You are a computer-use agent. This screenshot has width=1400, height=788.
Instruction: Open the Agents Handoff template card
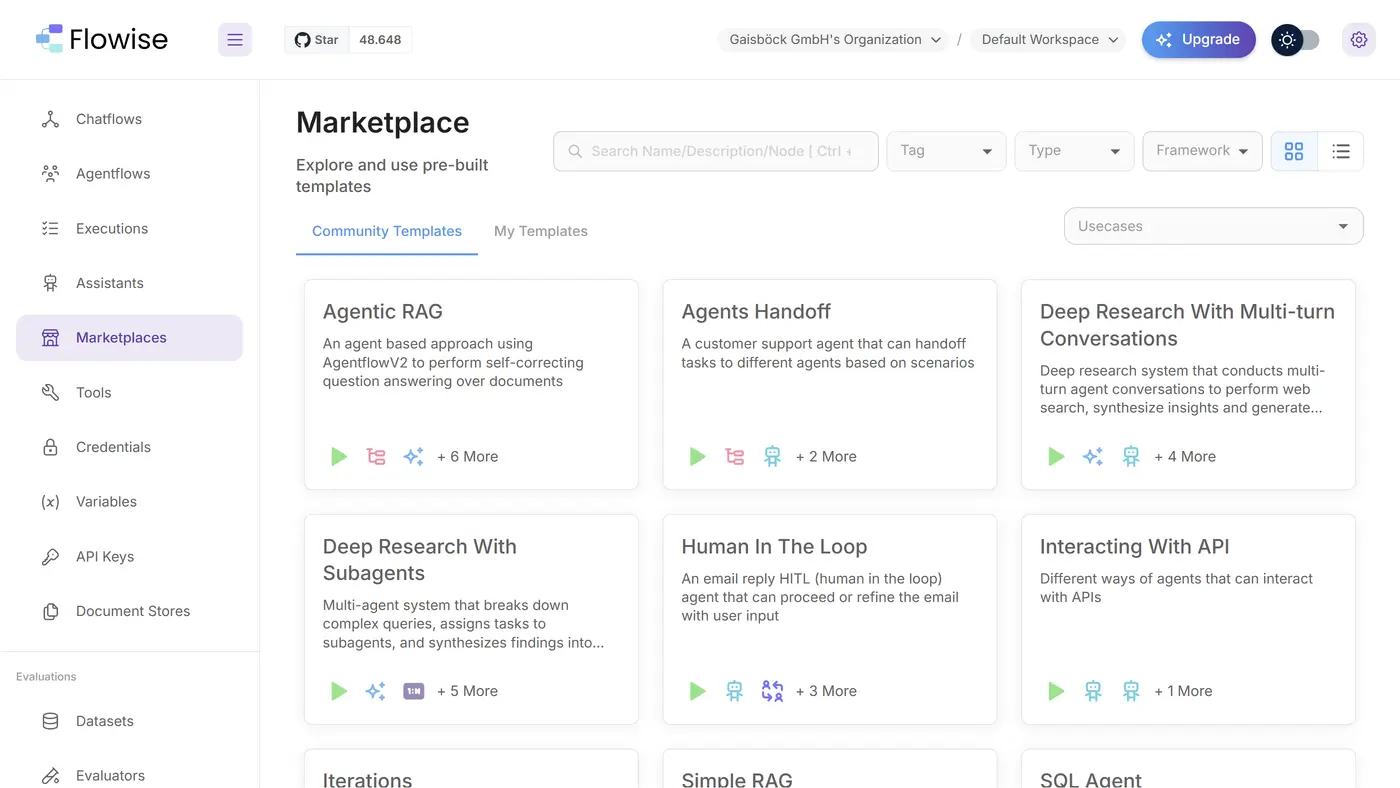[829, 384]
